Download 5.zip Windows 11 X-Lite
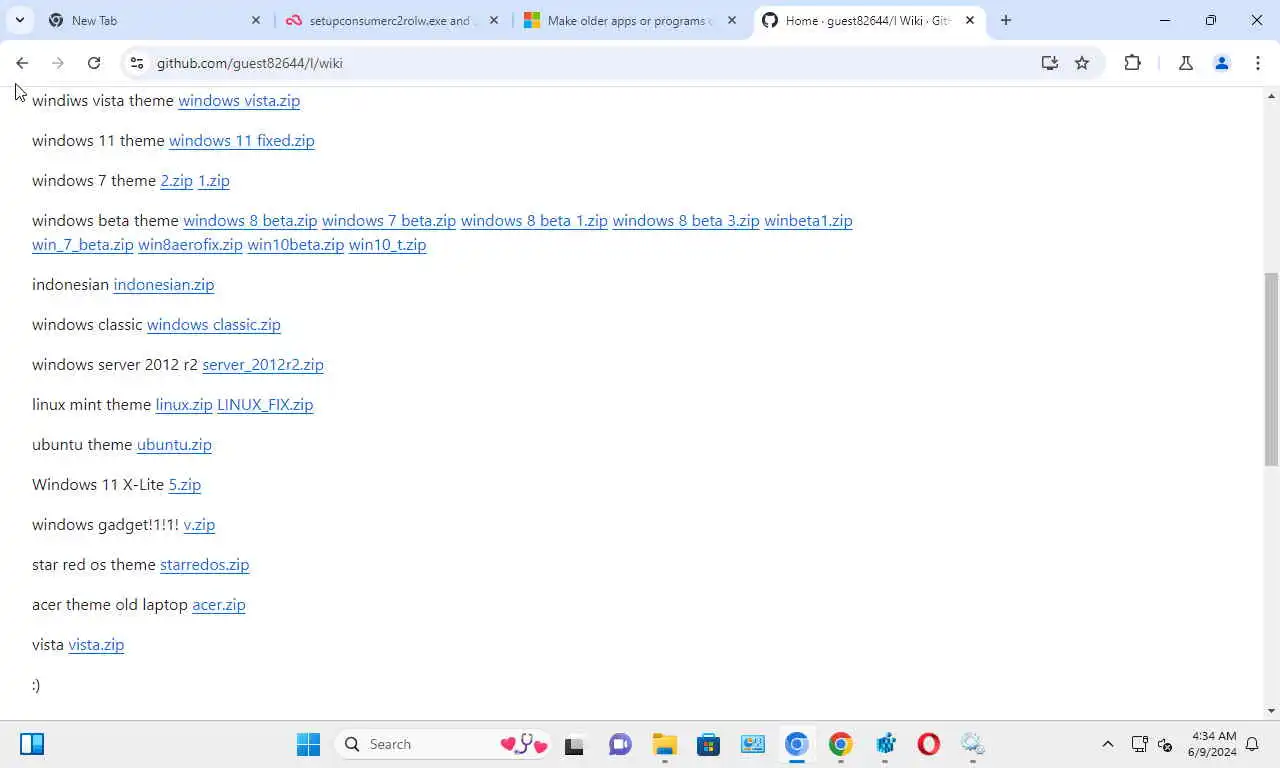 pos(184,485)
